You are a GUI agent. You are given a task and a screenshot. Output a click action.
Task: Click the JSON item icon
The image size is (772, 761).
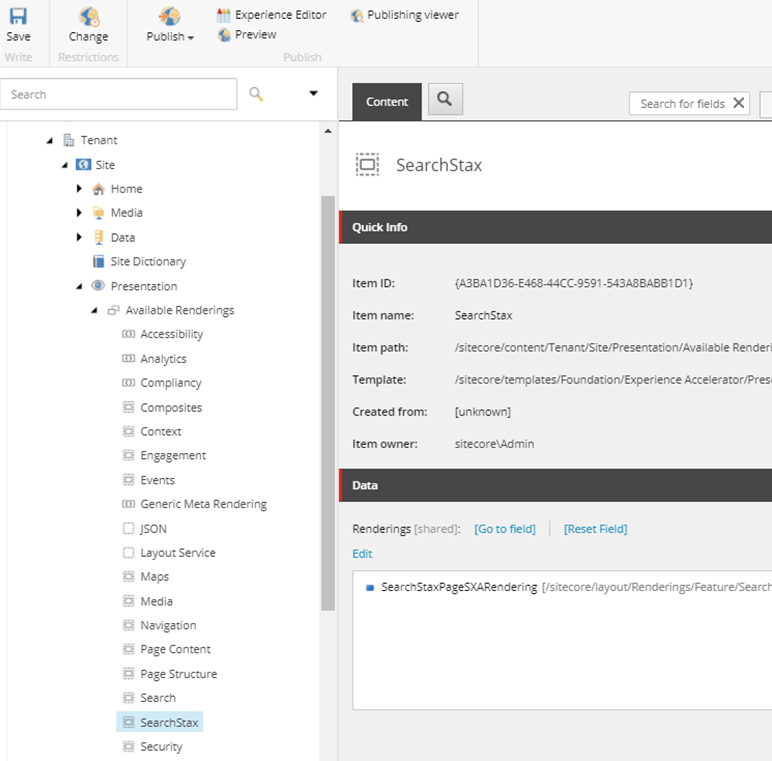(129, 529)
